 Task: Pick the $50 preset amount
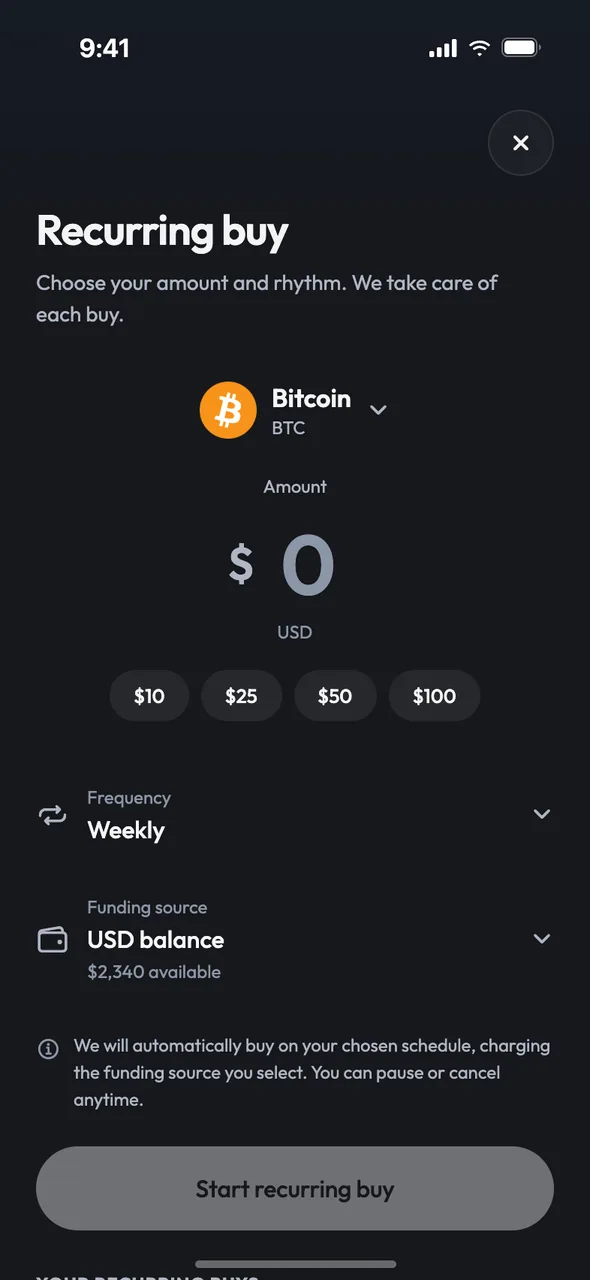[x=335, y=696]
